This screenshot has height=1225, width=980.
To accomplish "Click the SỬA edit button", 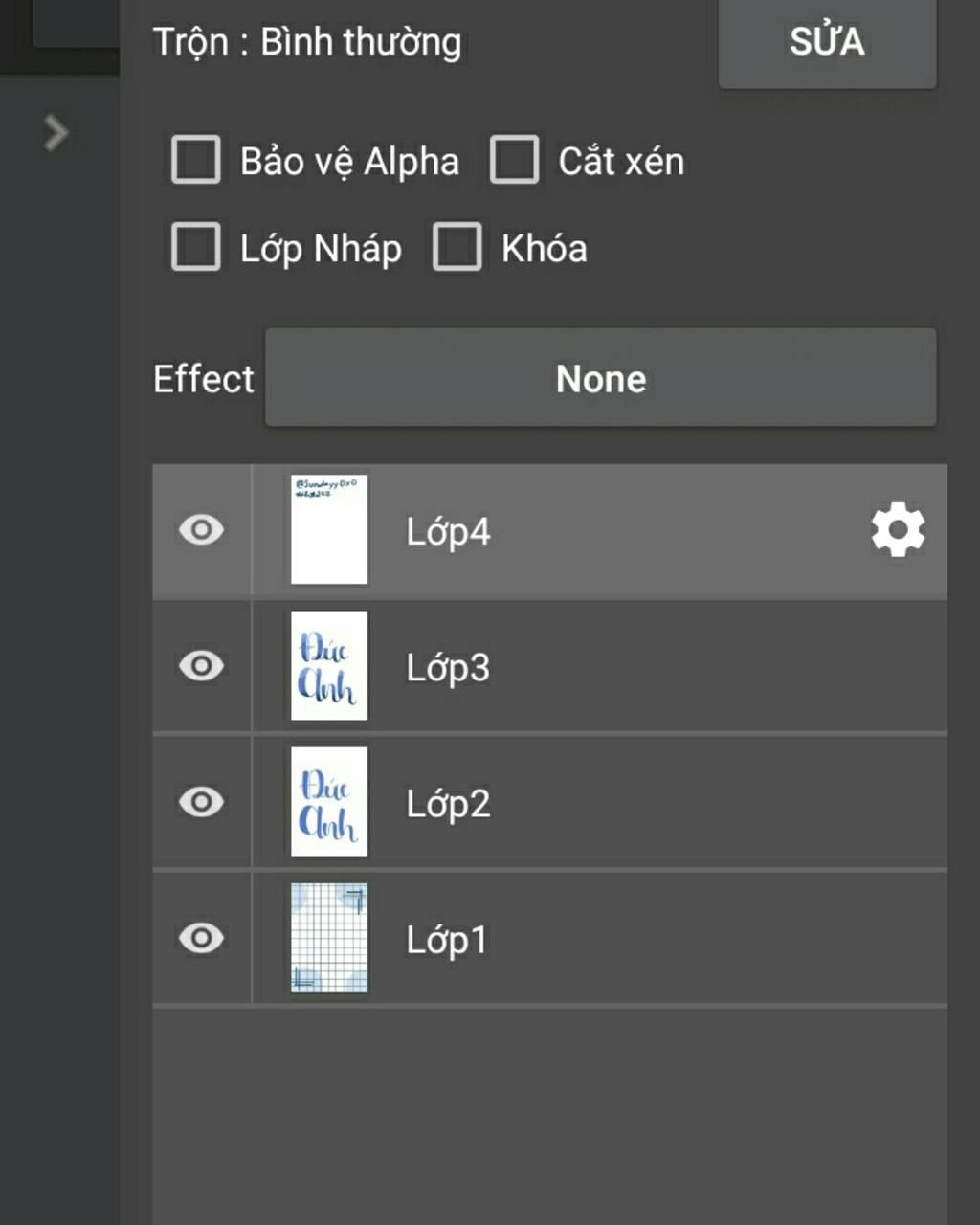I will [x=827, y=42].
